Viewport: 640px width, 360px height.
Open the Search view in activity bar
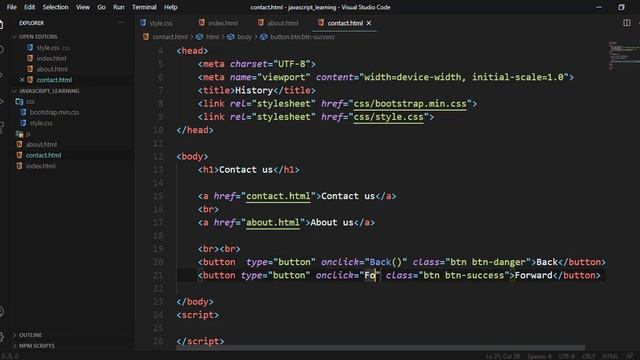point(2,50)
